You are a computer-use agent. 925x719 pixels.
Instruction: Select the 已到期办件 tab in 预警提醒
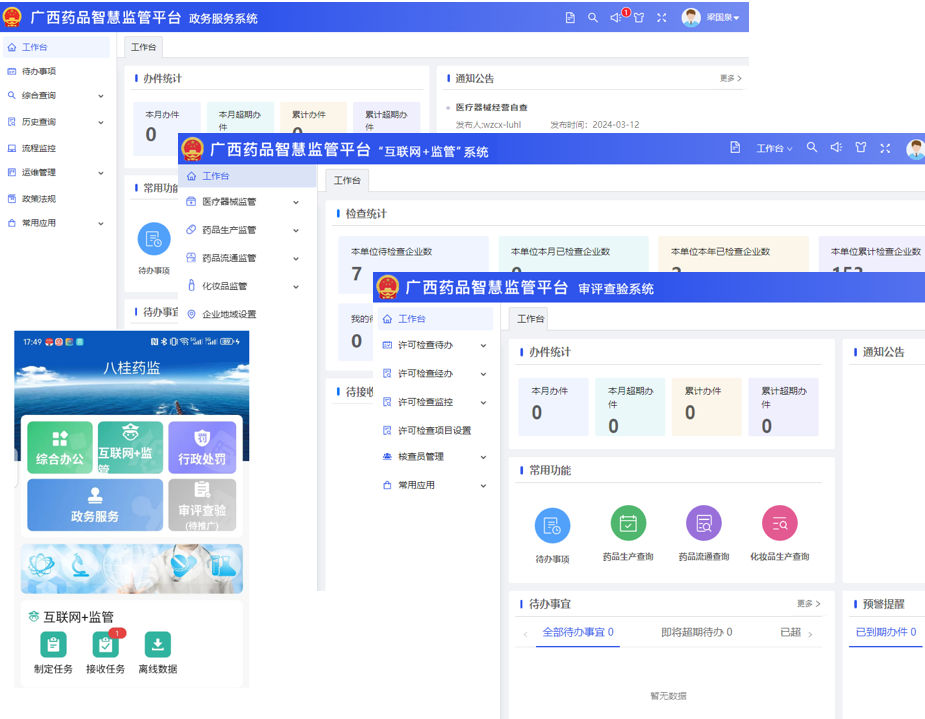[x=885, y=632]
